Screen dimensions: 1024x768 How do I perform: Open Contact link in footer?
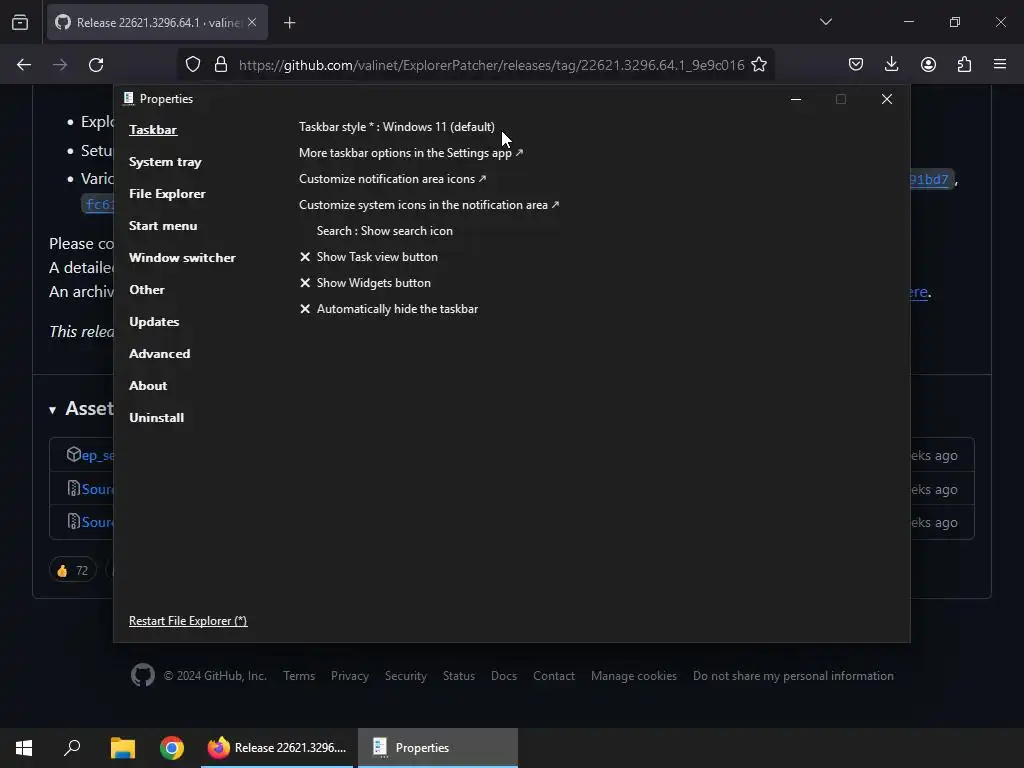coord(554,676)
